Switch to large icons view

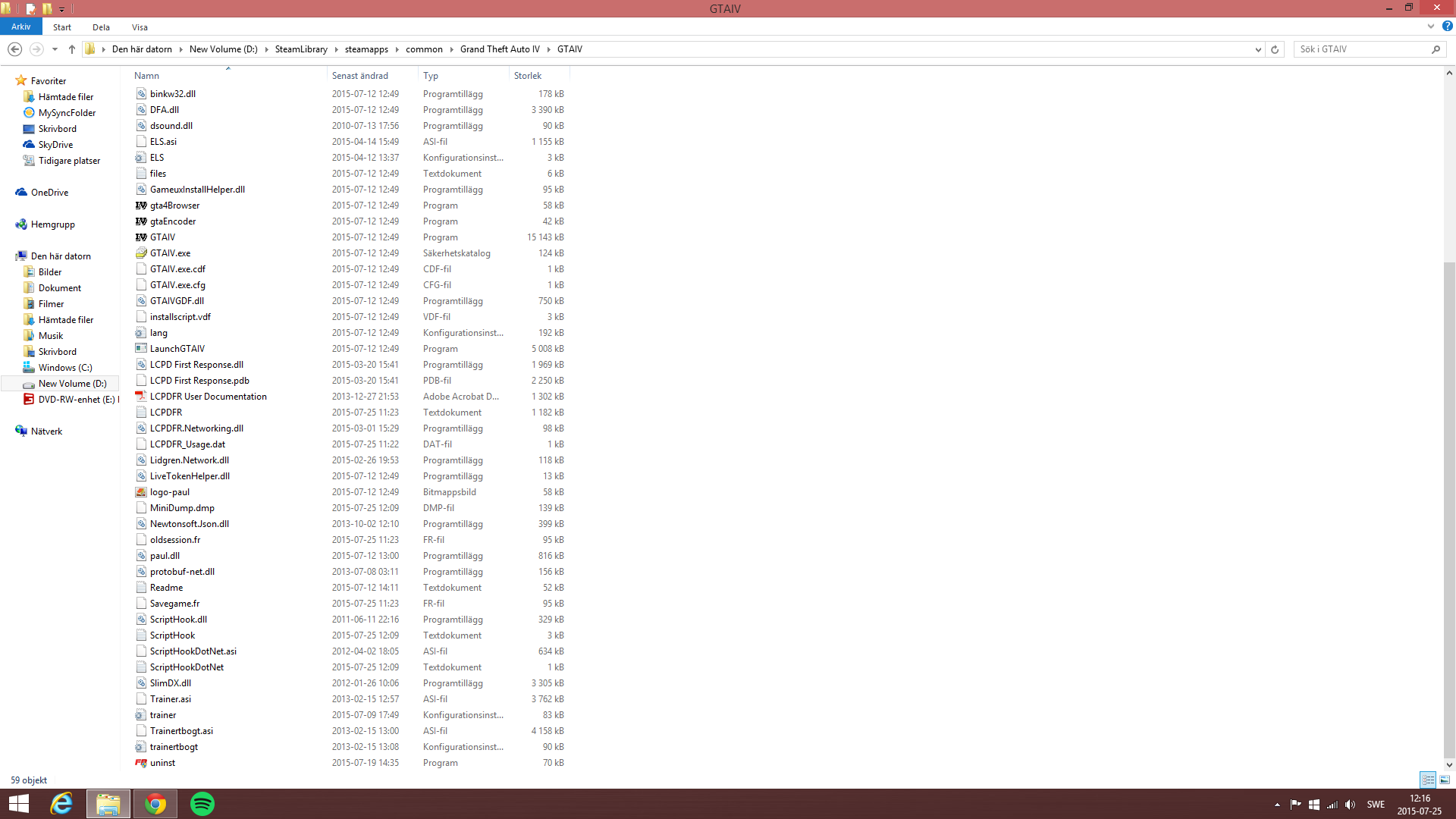[1445, 780]
